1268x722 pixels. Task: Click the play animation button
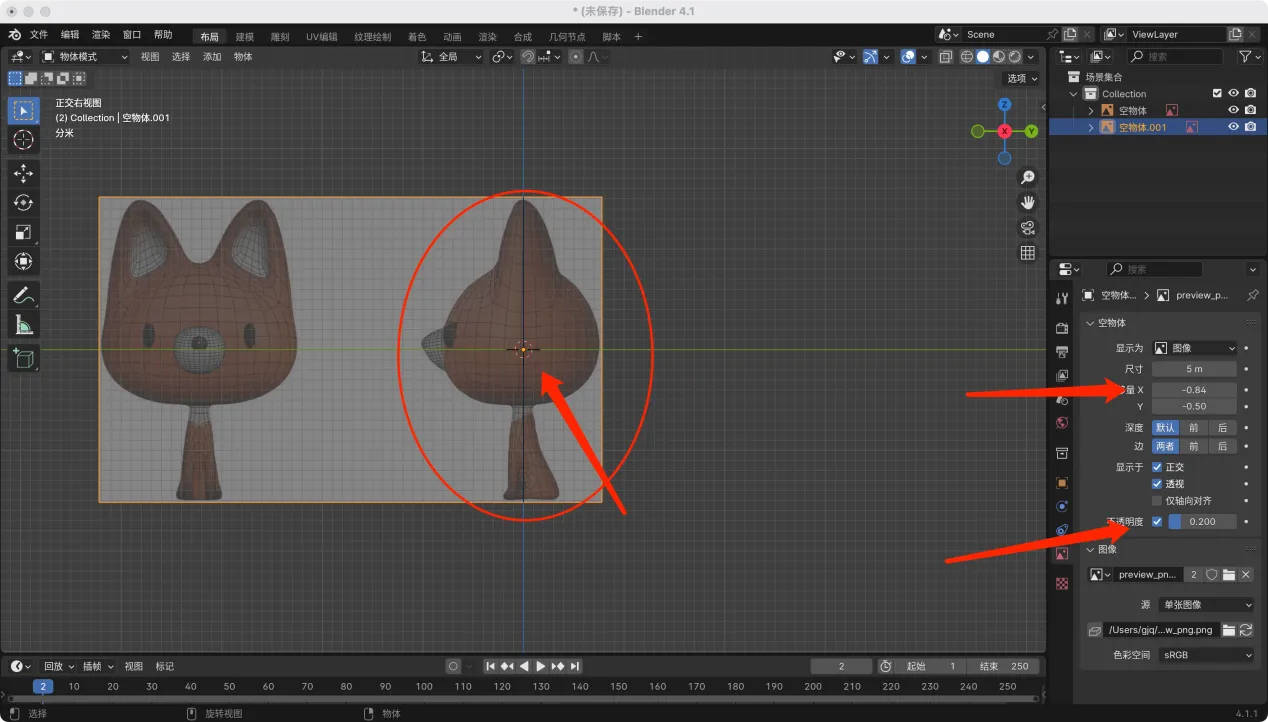tap(541, 666)
